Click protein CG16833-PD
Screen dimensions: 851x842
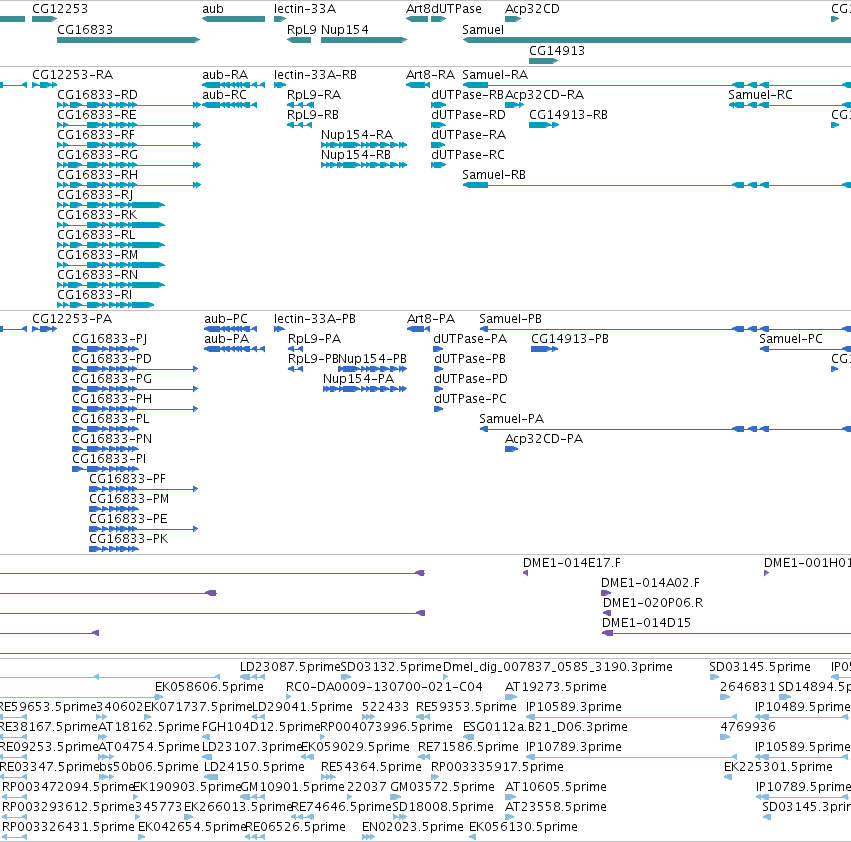click(x=112, y=359)
